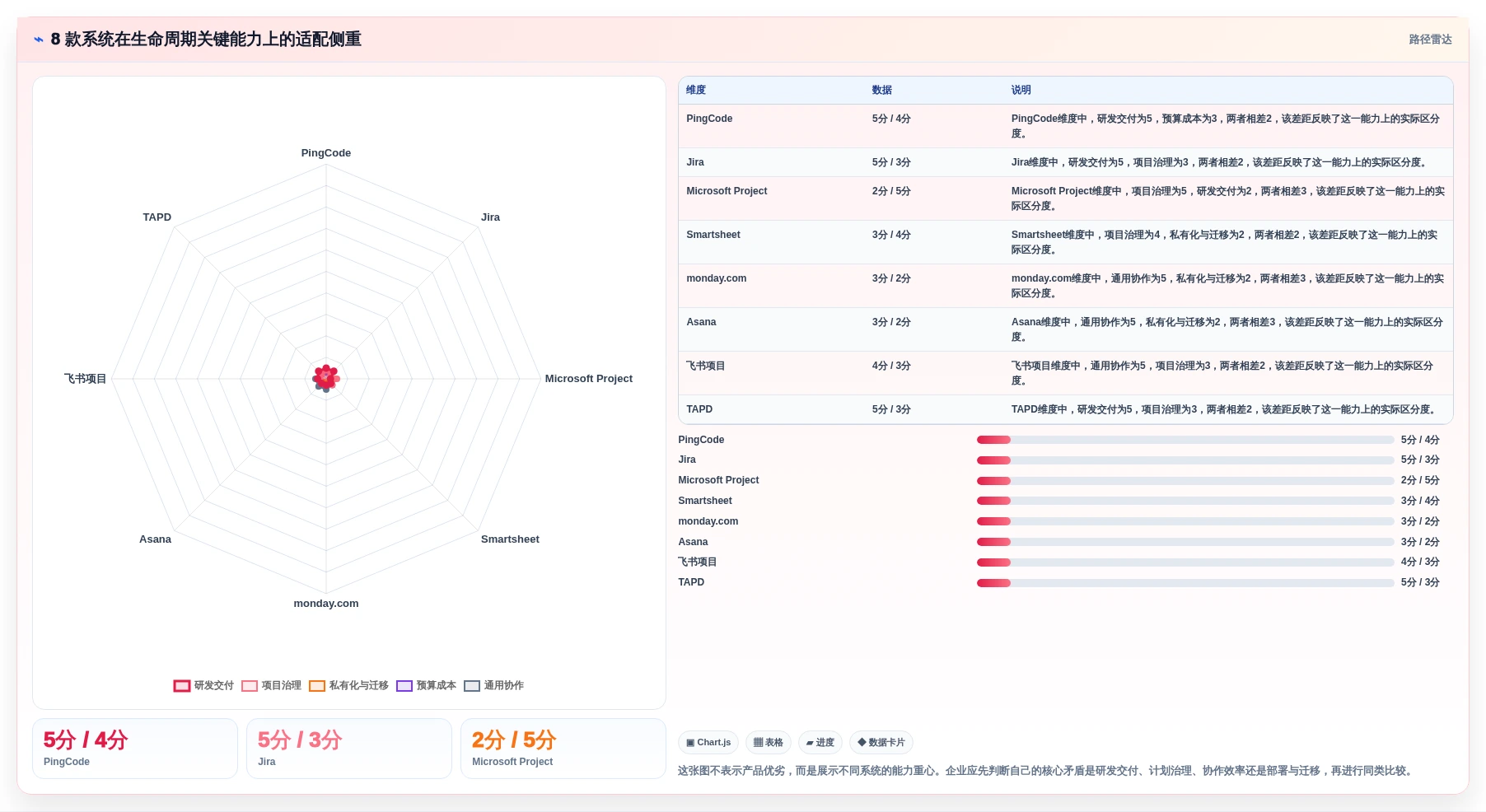The image size is (1486, 812).
Task: Toggle 私有化与迁移 legend swatch
Action: coord(317,686)
